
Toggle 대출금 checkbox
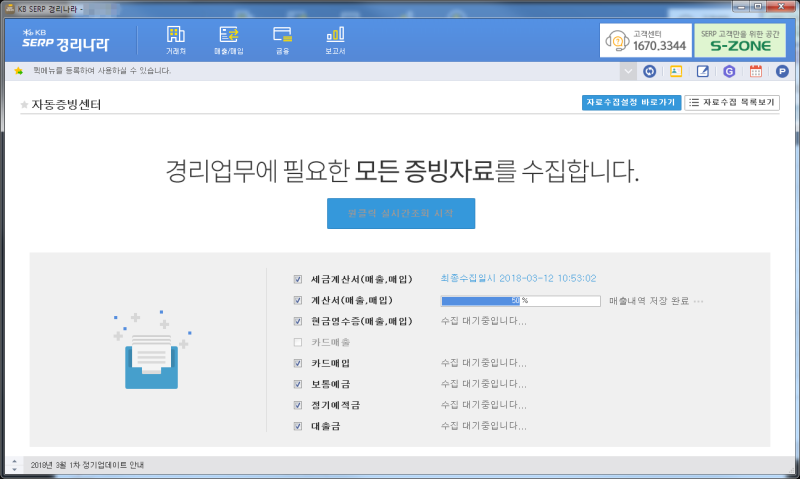click(298, 426)
